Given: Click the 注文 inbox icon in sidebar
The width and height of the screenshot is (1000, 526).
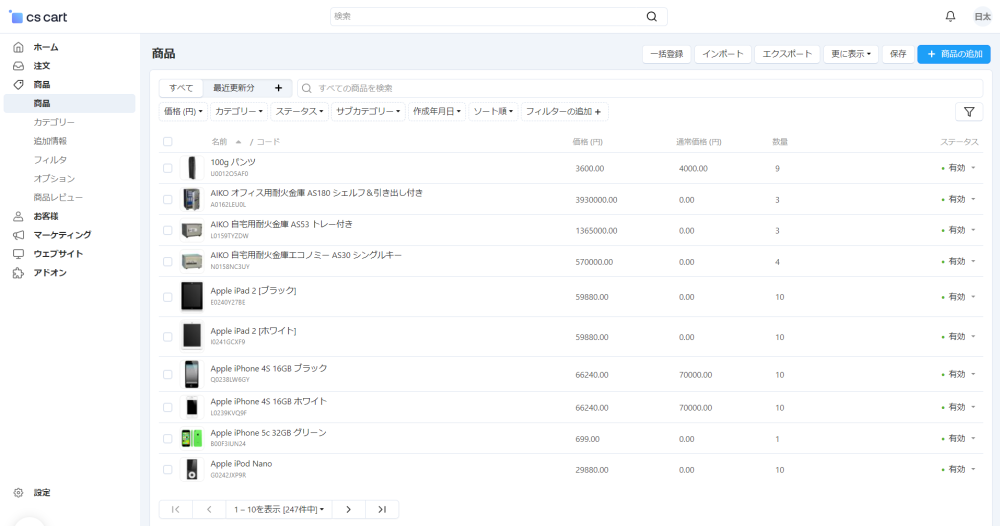Looking at the screenshot, I should (x=18, y=66).
